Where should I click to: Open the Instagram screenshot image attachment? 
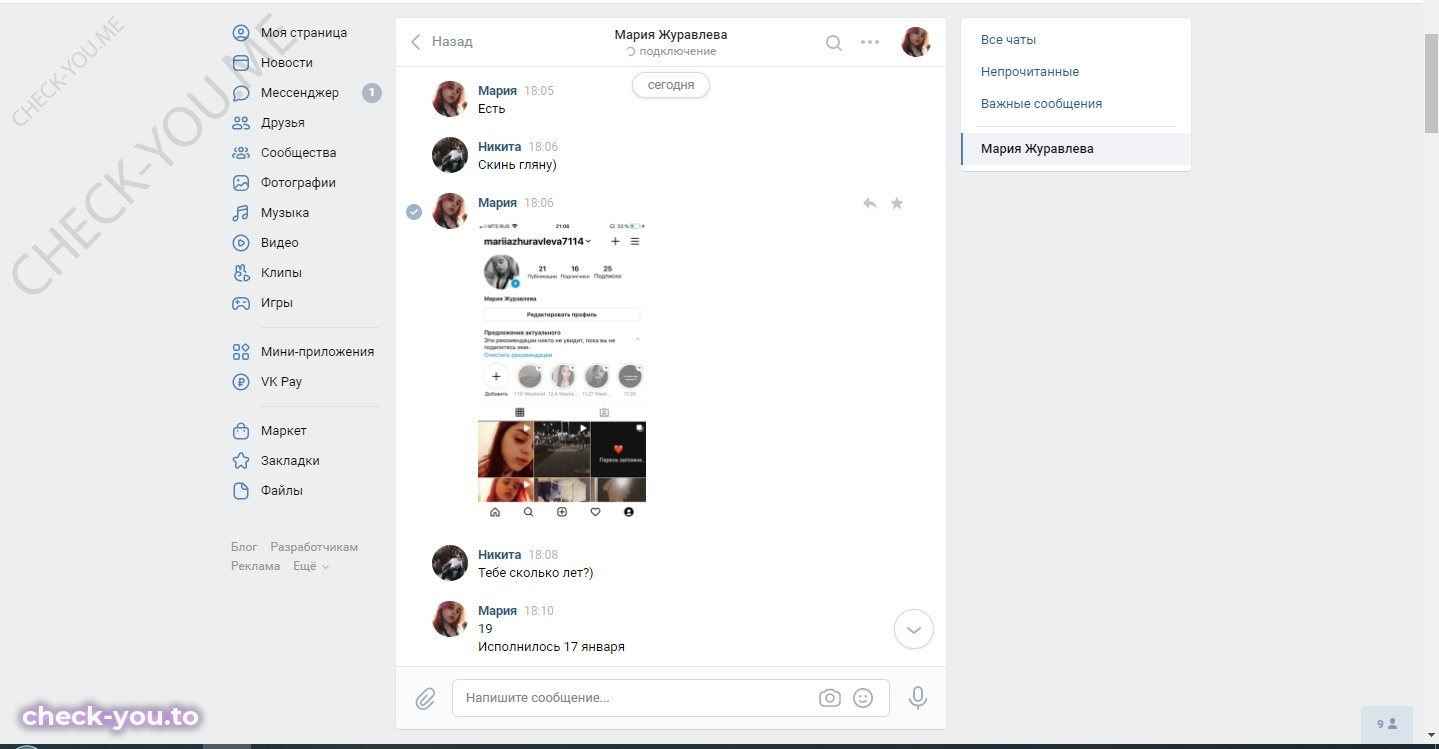[562, 370]
